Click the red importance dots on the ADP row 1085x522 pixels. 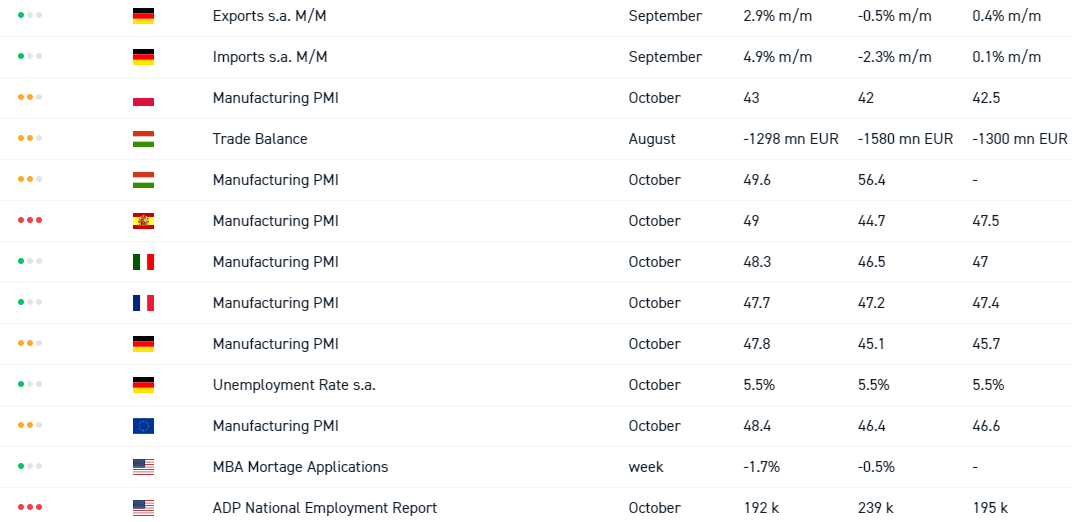point(30,508)
